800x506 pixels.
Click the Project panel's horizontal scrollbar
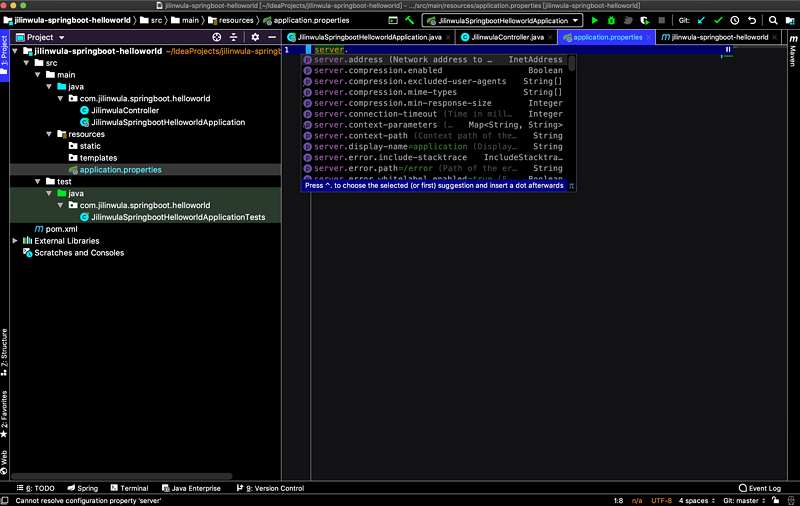coord(121,476)
